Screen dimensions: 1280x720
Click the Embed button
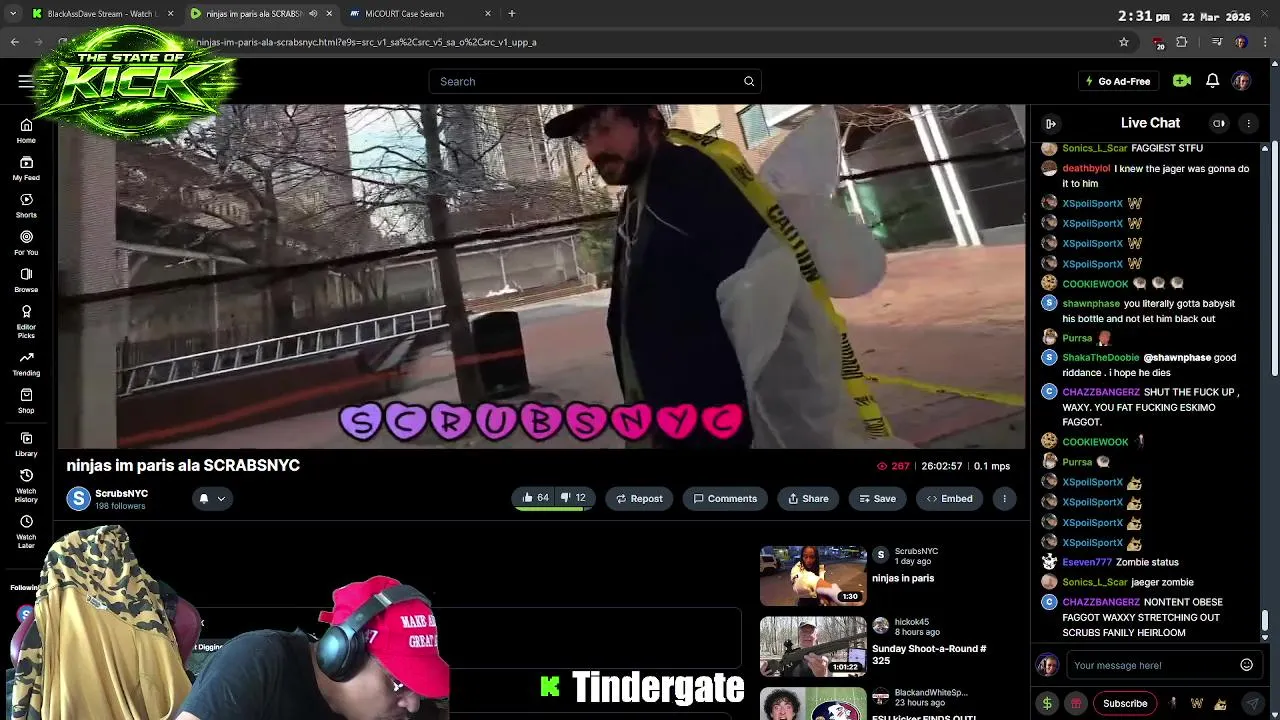click(949, 498)
